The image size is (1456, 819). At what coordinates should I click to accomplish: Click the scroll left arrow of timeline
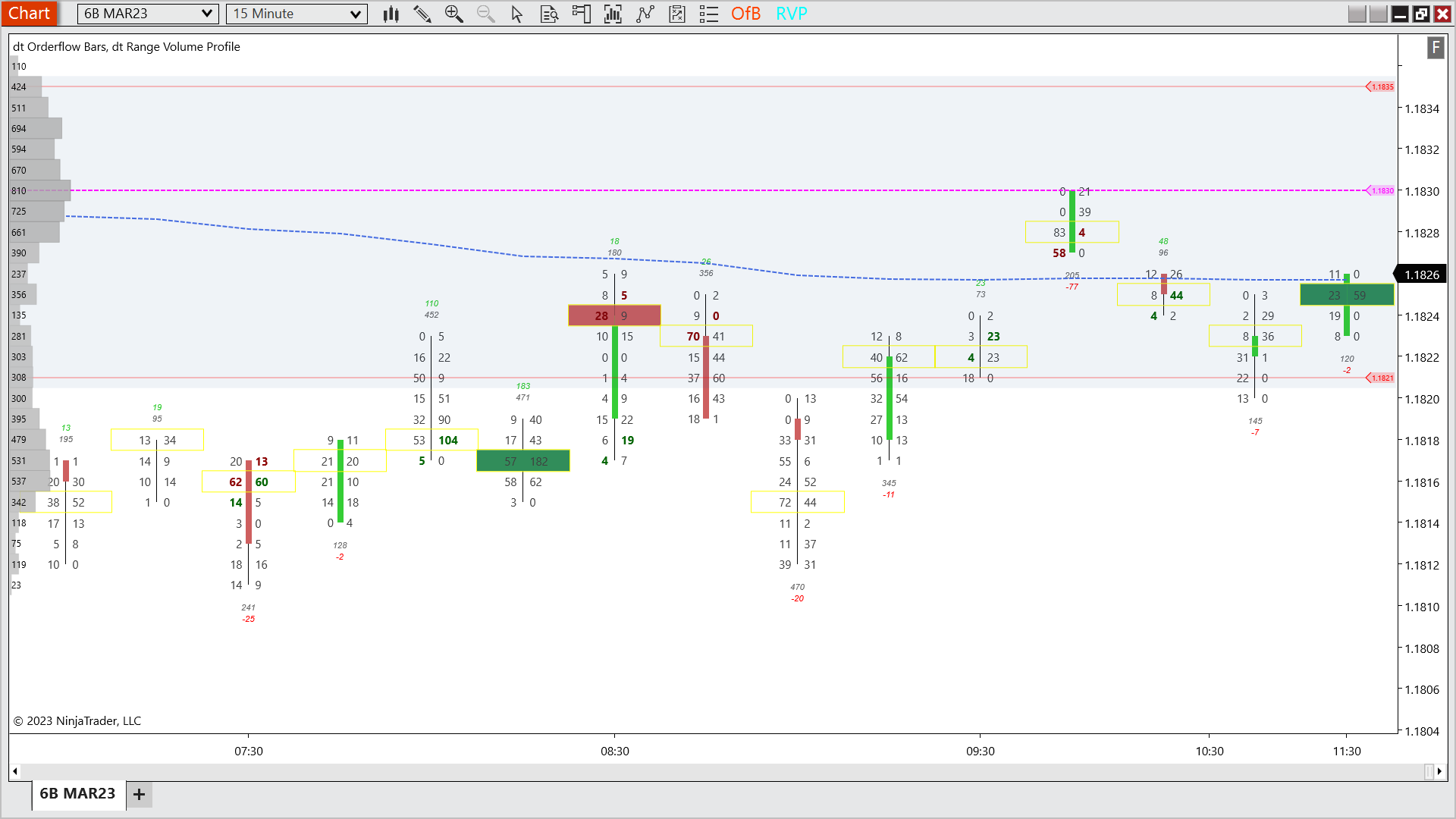pos(15,771)
